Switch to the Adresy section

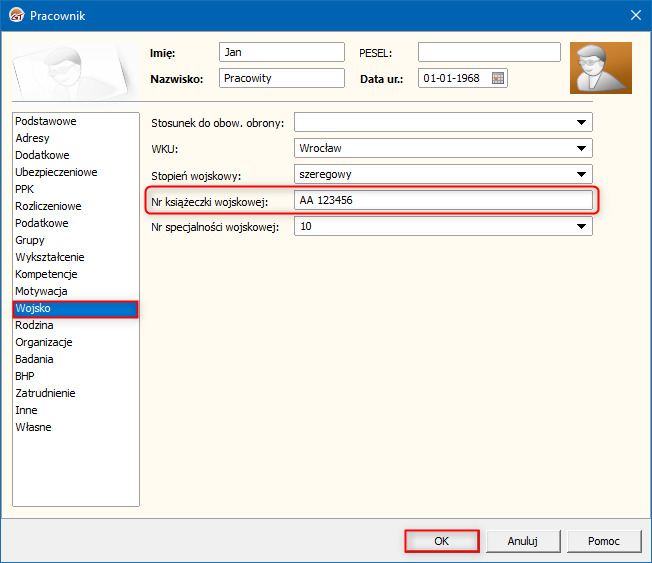(33, 138)
